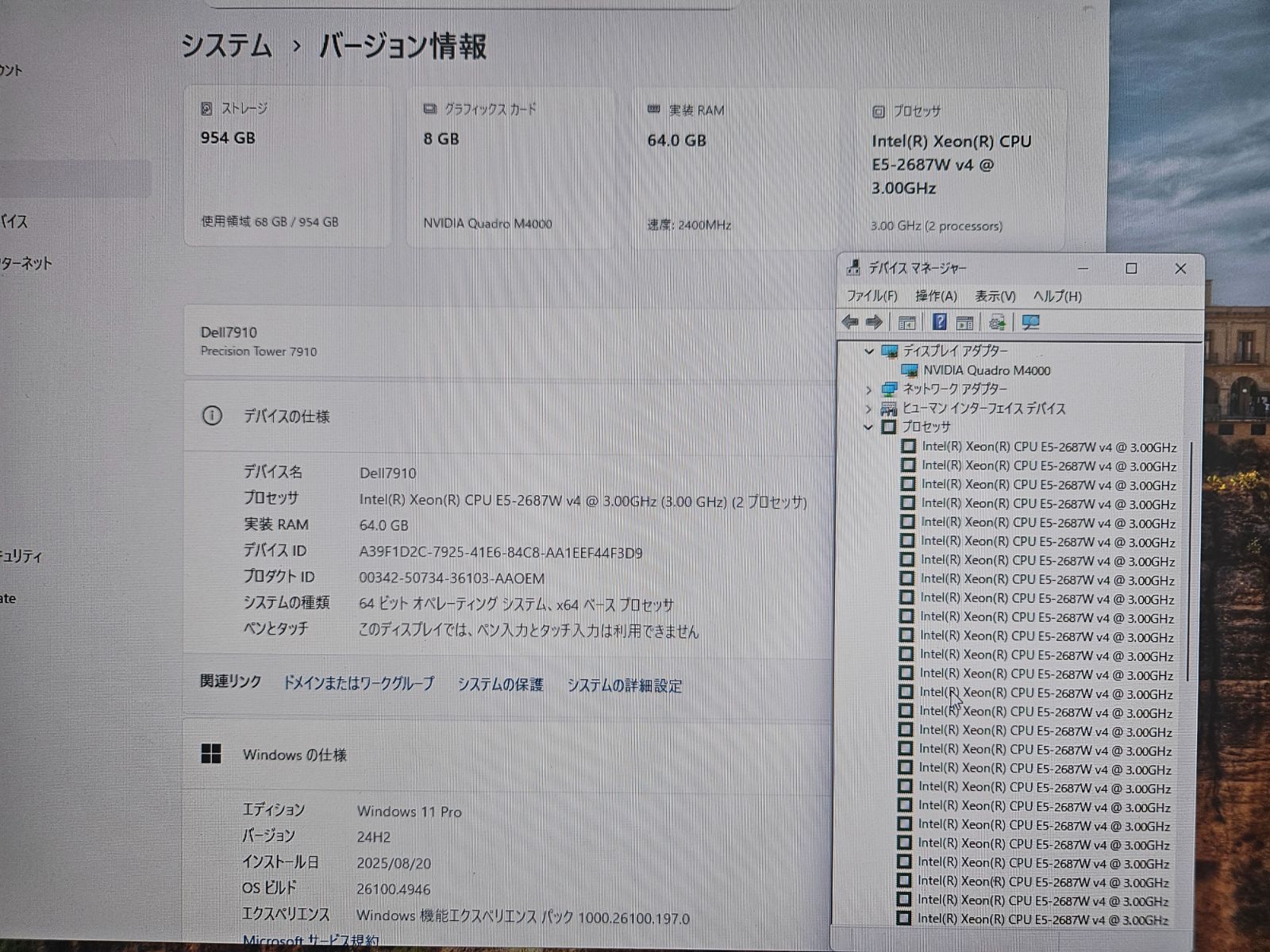Select the プロセッサ category chip icon

pyautogui.click(x=888, y=427)
